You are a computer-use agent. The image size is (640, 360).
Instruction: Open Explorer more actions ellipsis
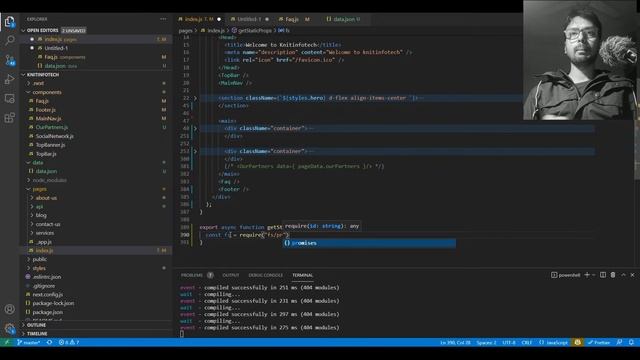coord(163,19)
